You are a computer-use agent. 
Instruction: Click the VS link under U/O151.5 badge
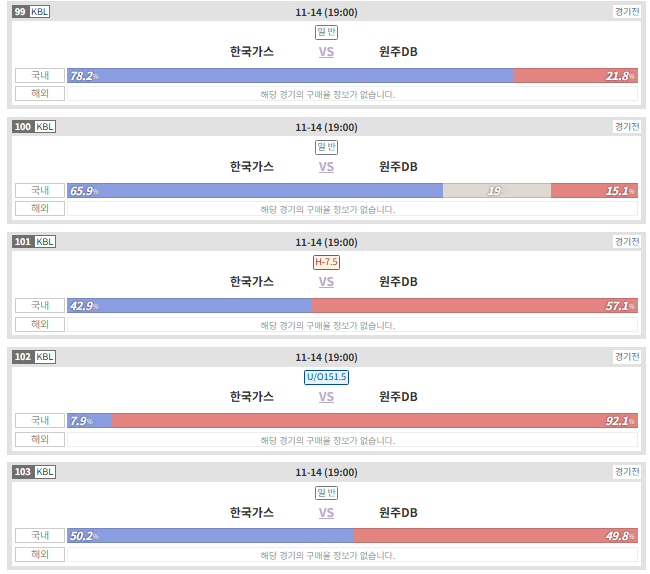(326, 397)
